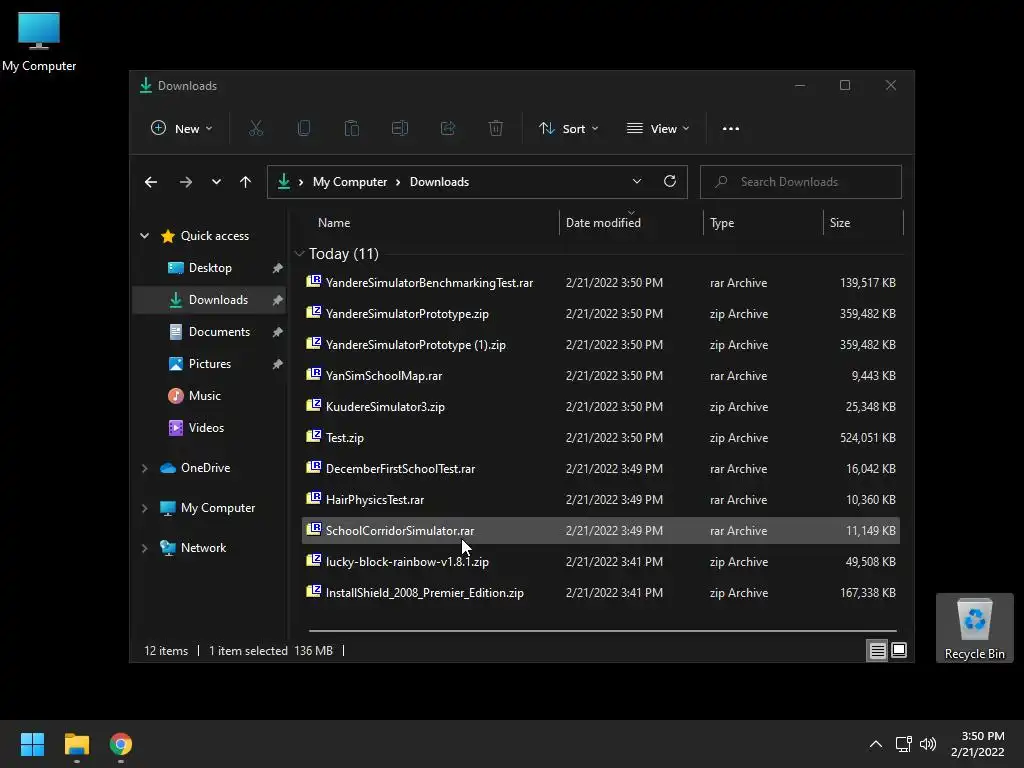Screen dimensions: 1024x768
Task: Open the New dropdown menu
Action: click(x=182, y=129)
